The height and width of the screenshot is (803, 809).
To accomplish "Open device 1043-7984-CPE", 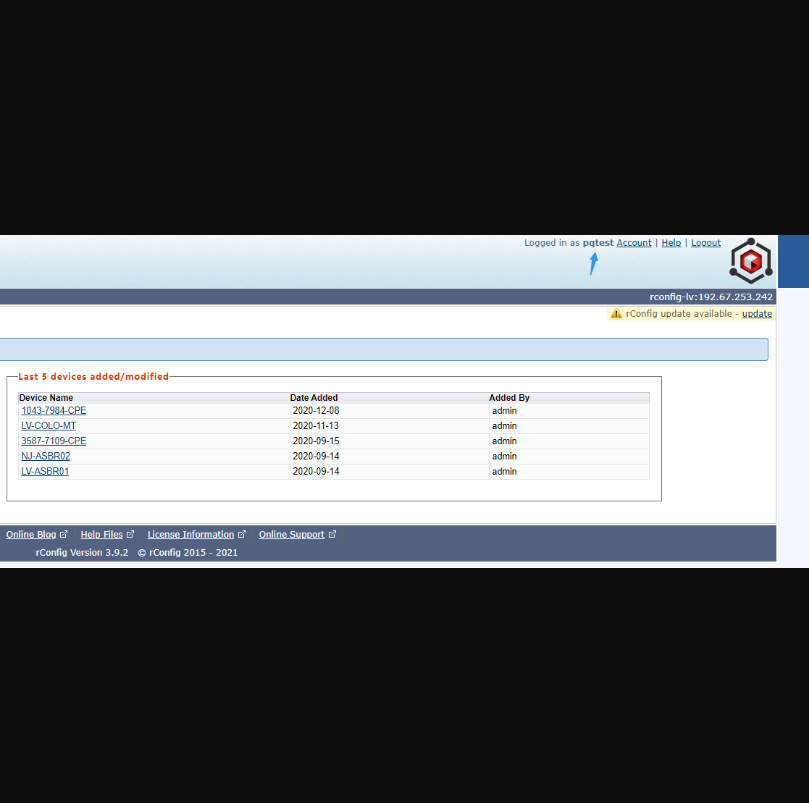I will (x=53, y=411).
